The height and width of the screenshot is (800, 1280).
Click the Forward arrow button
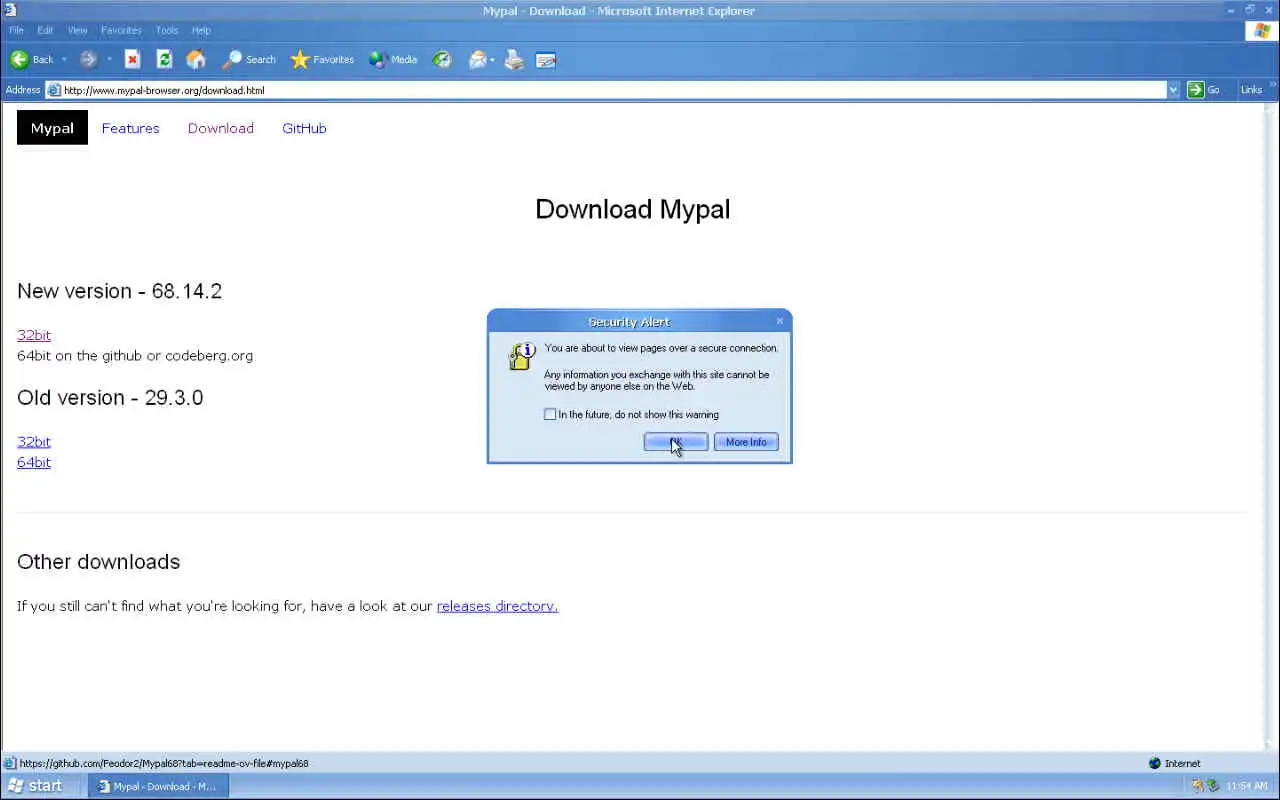[88, 60]
